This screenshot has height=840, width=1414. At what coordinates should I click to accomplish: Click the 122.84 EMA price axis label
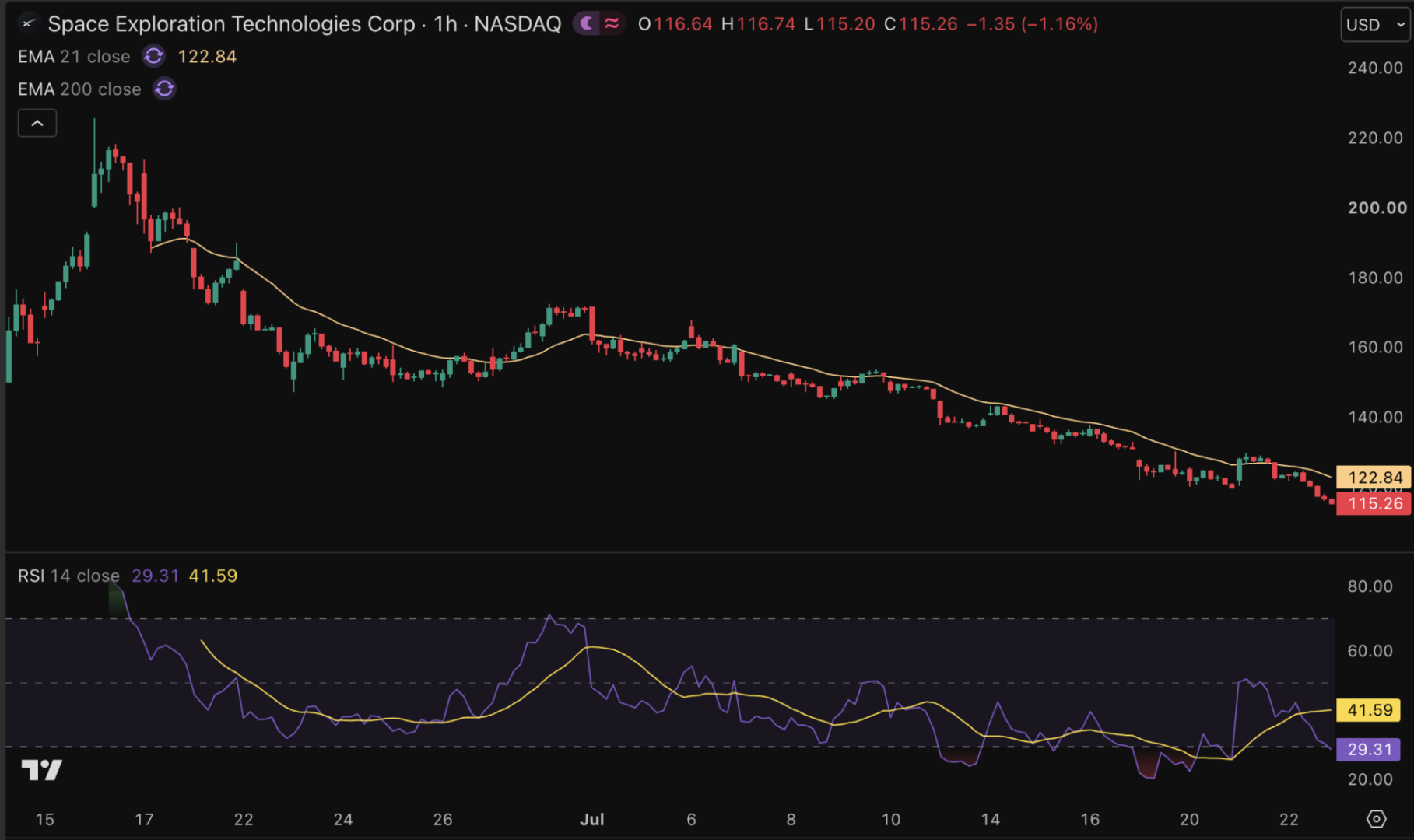coord(1374,478)
